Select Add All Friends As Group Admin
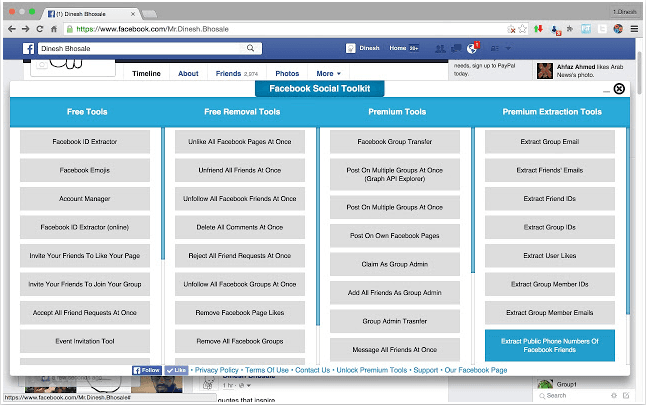646x405 pixels. [x=395, y=293]
